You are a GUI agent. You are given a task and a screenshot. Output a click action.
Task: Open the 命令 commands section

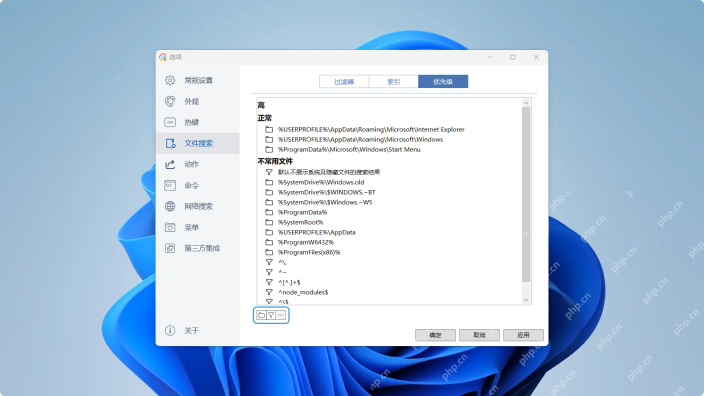pyautogui.click(x=198, y=185)
